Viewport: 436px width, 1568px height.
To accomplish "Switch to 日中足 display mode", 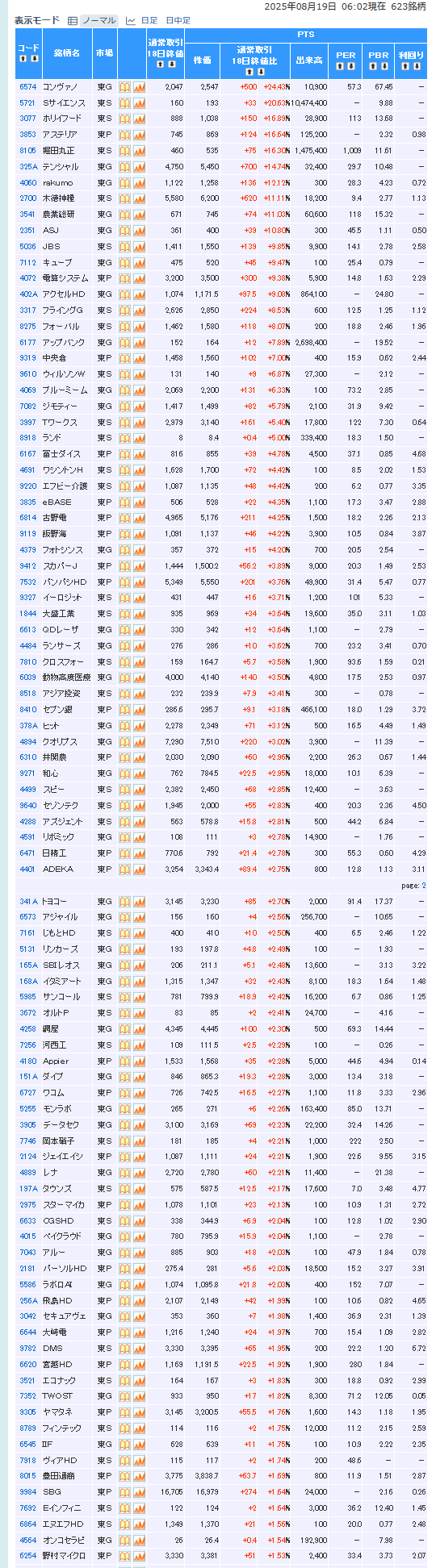I will tap(178, 20).
